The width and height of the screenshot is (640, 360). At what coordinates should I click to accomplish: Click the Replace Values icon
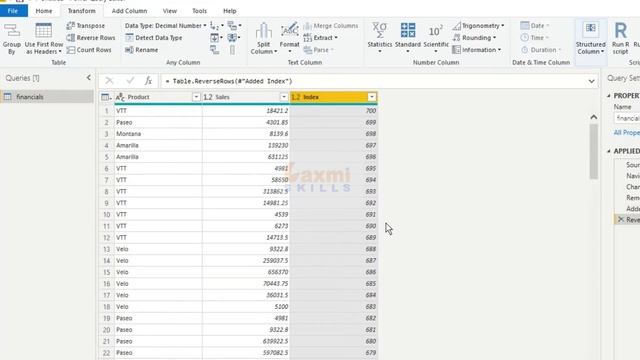click(x=216, y=26)
